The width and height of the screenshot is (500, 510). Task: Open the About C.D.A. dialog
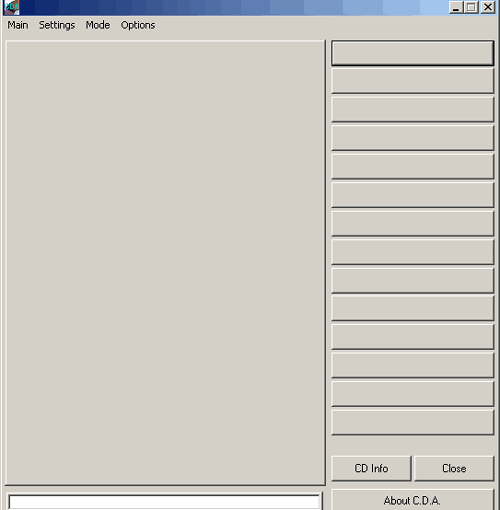pos(412,500)
